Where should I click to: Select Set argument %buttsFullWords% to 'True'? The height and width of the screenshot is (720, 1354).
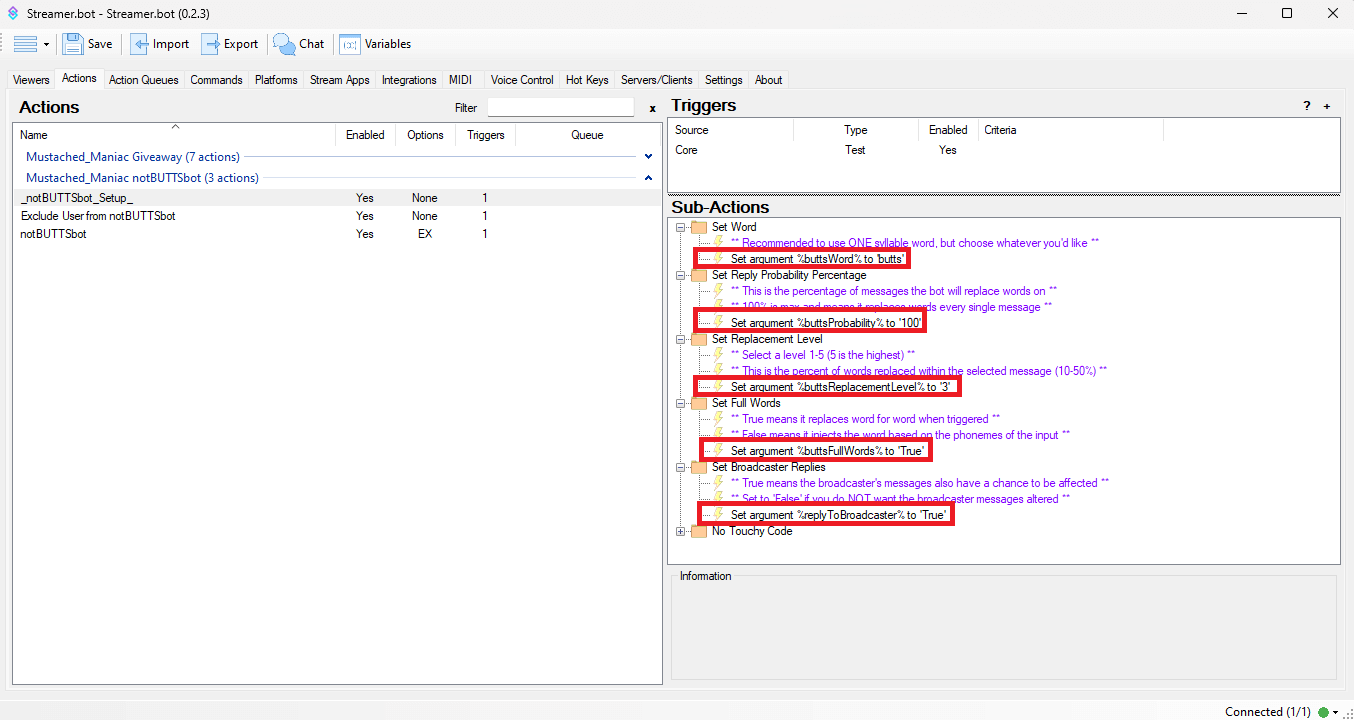(828, 451)
